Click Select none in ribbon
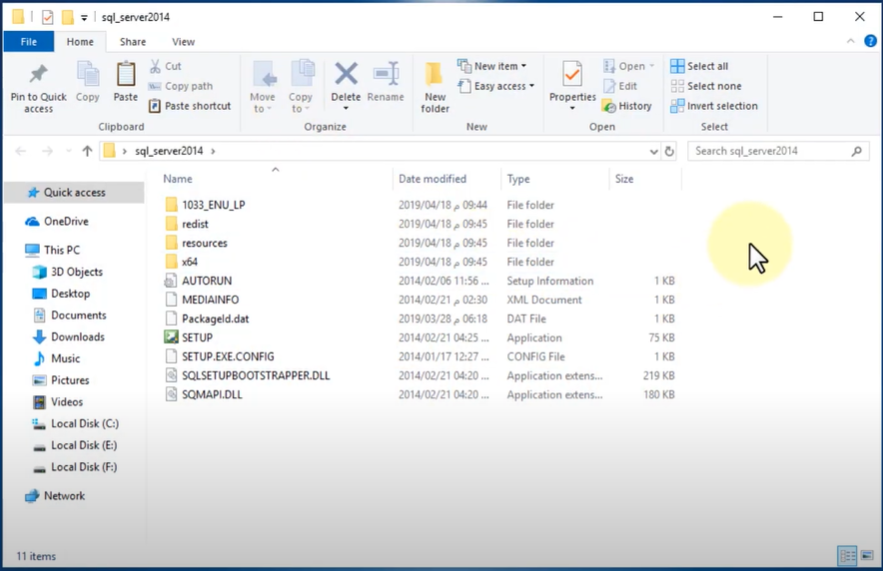Viewport: 883px width, 571px height. (706, 86)
